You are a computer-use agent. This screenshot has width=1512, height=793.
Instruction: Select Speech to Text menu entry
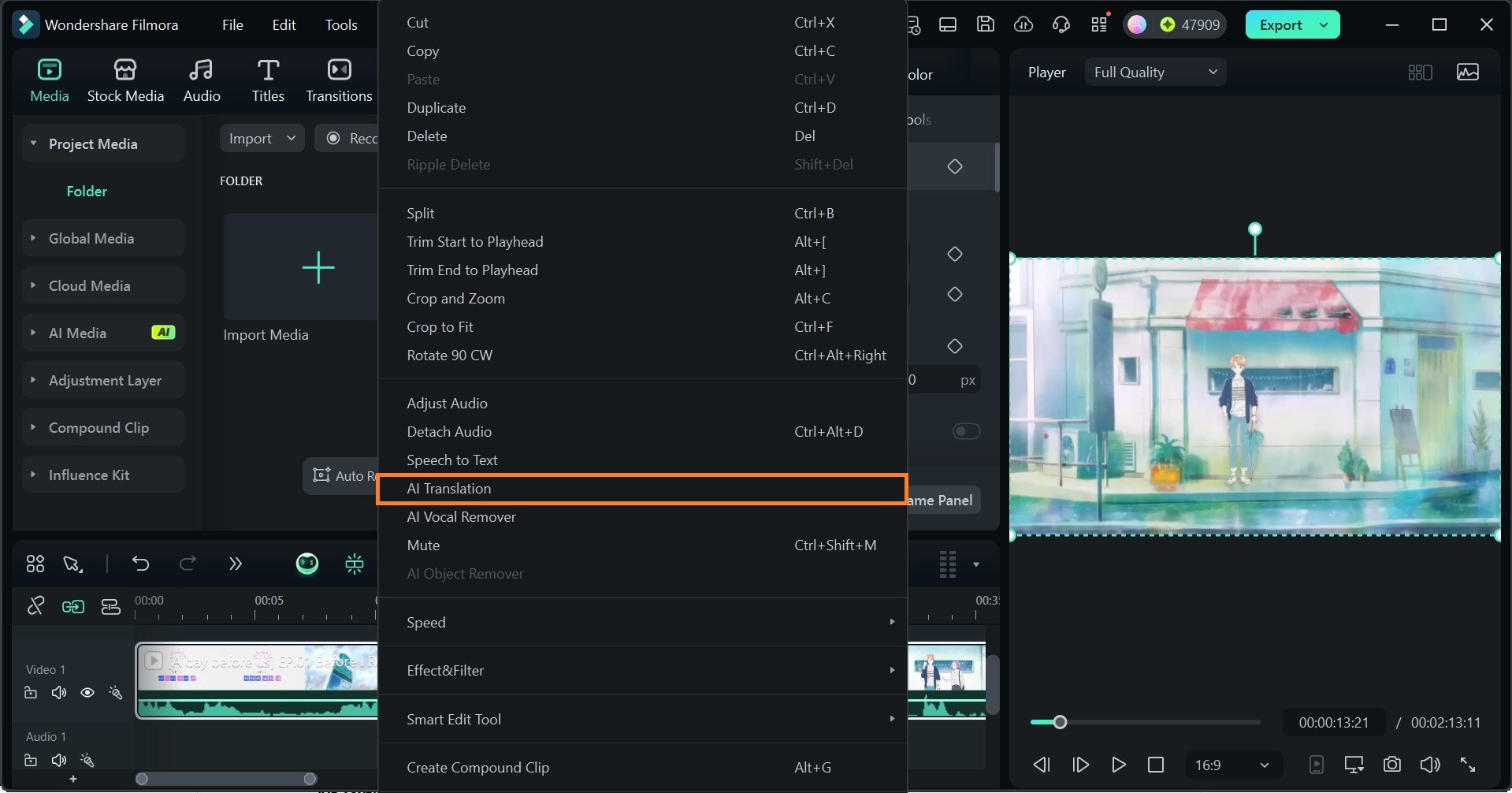tap(643, 460)
